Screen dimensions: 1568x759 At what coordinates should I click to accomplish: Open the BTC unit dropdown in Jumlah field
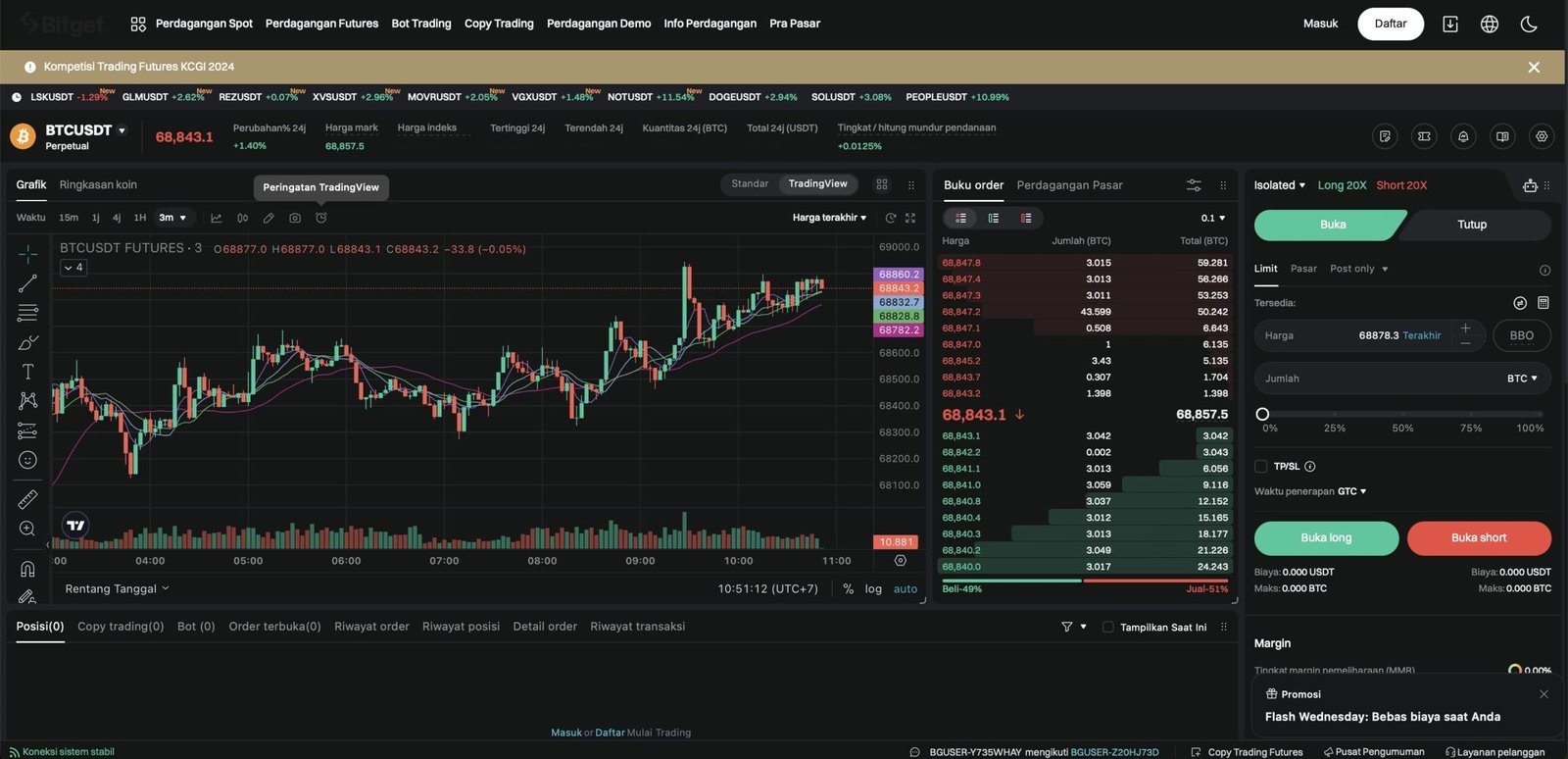(x=1522, y=379)
